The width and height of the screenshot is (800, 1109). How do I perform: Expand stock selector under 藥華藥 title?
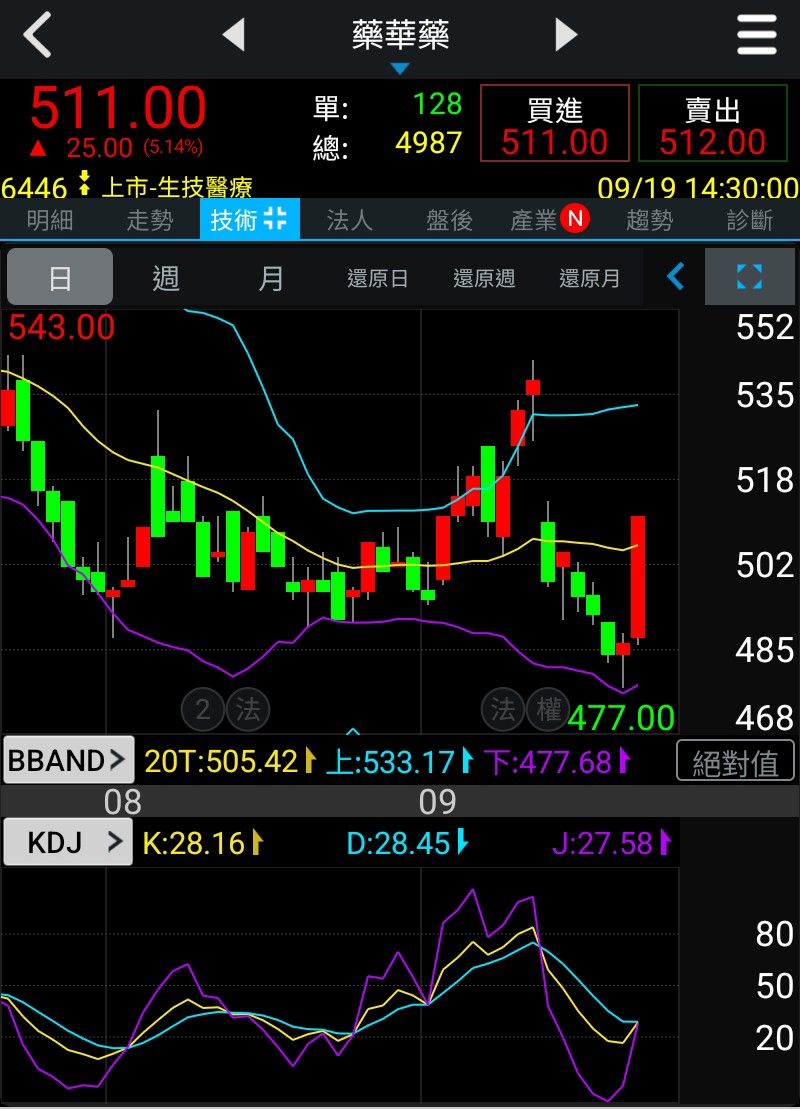pyautogui.click(x=400, y=69)
